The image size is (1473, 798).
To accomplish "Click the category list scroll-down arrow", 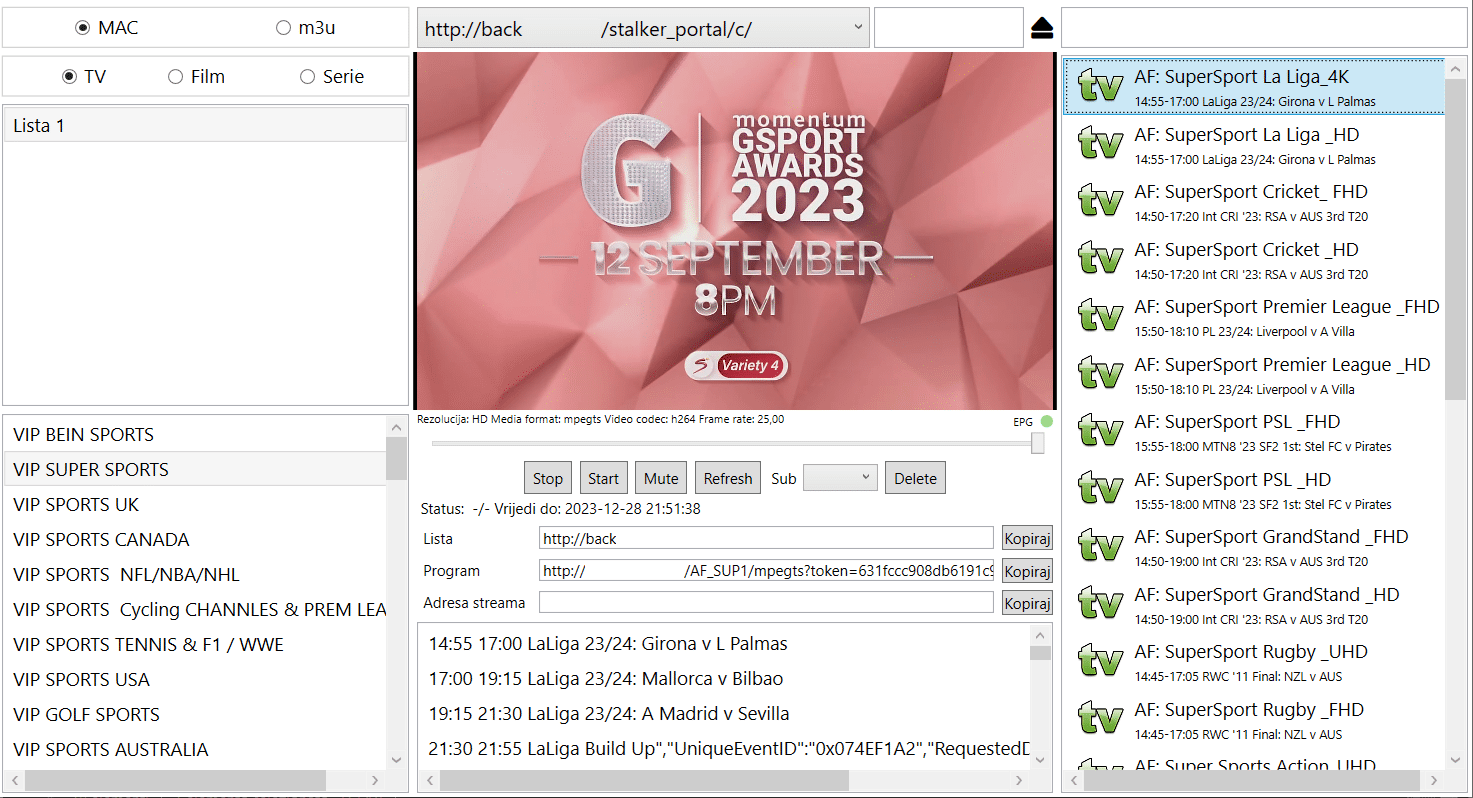I will pos(397,760).
